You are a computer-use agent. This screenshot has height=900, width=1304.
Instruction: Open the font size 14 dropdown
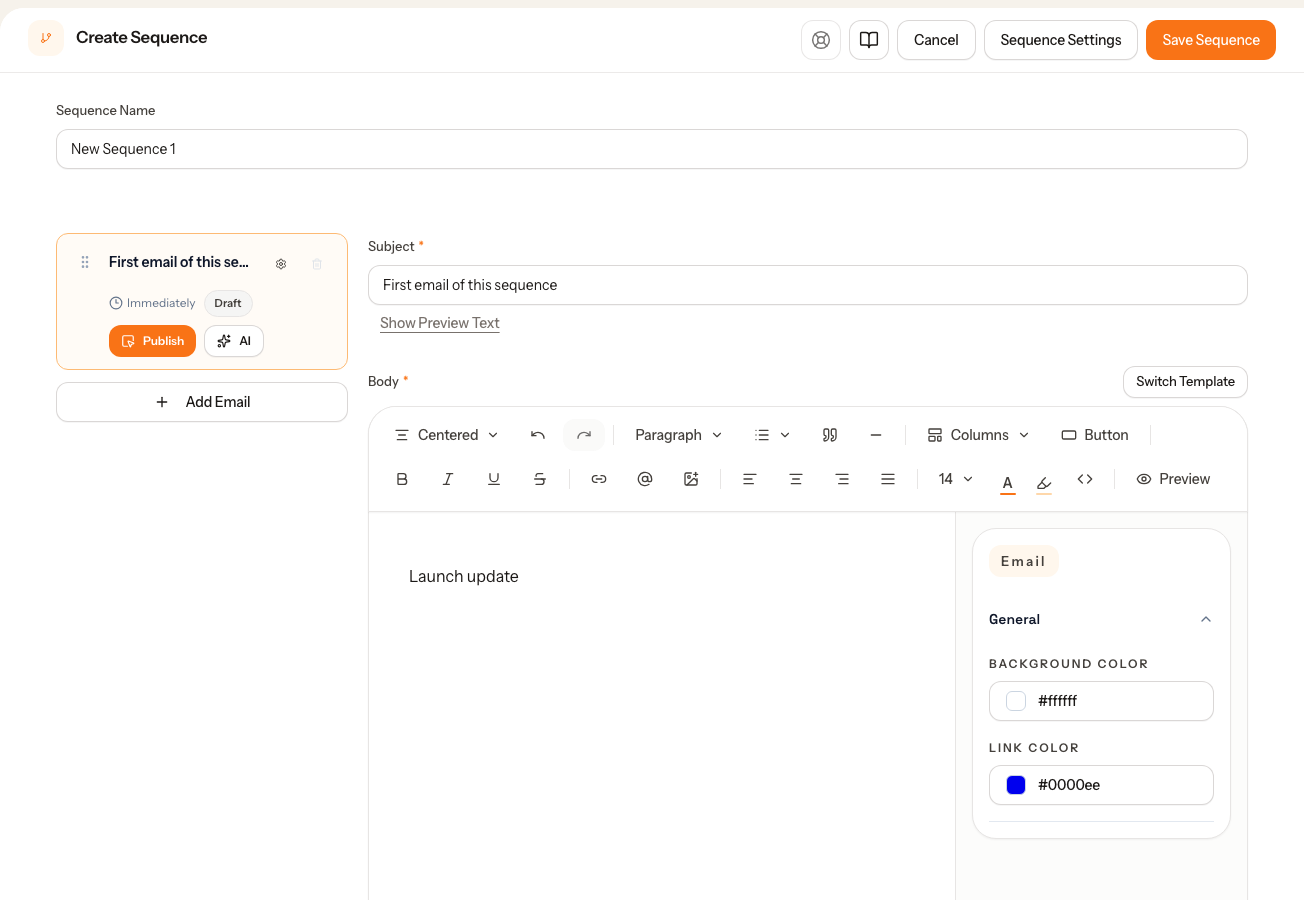point(955,479)
